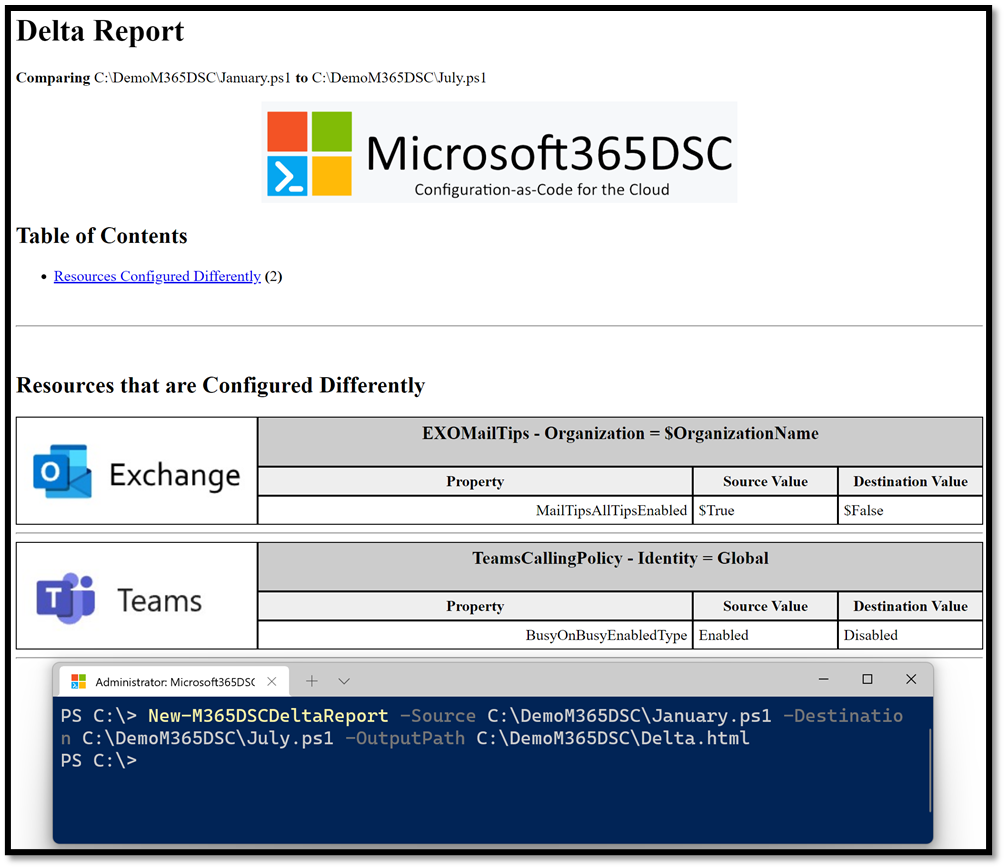Click the MailTipsAllTipsEnabled property cell
The image size is (1005, 868).
coord(475,510)
